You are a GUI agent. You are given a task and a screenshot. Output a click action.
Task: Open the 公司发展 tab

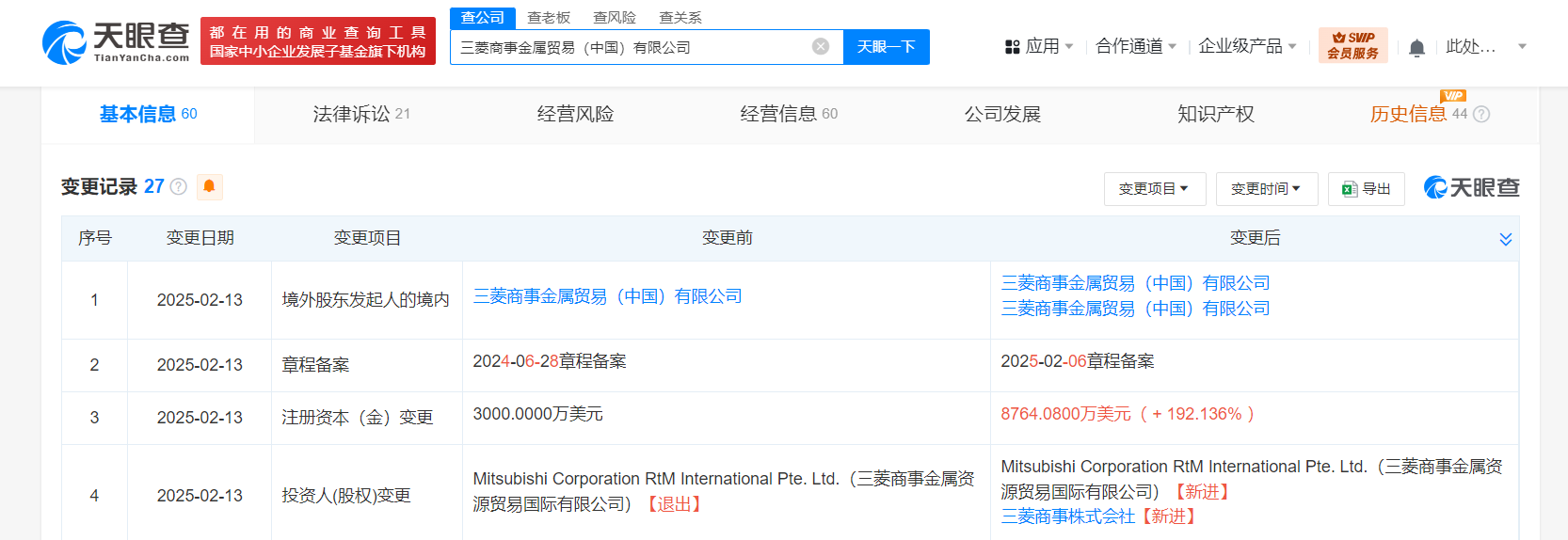click(x=1002, y=114)
